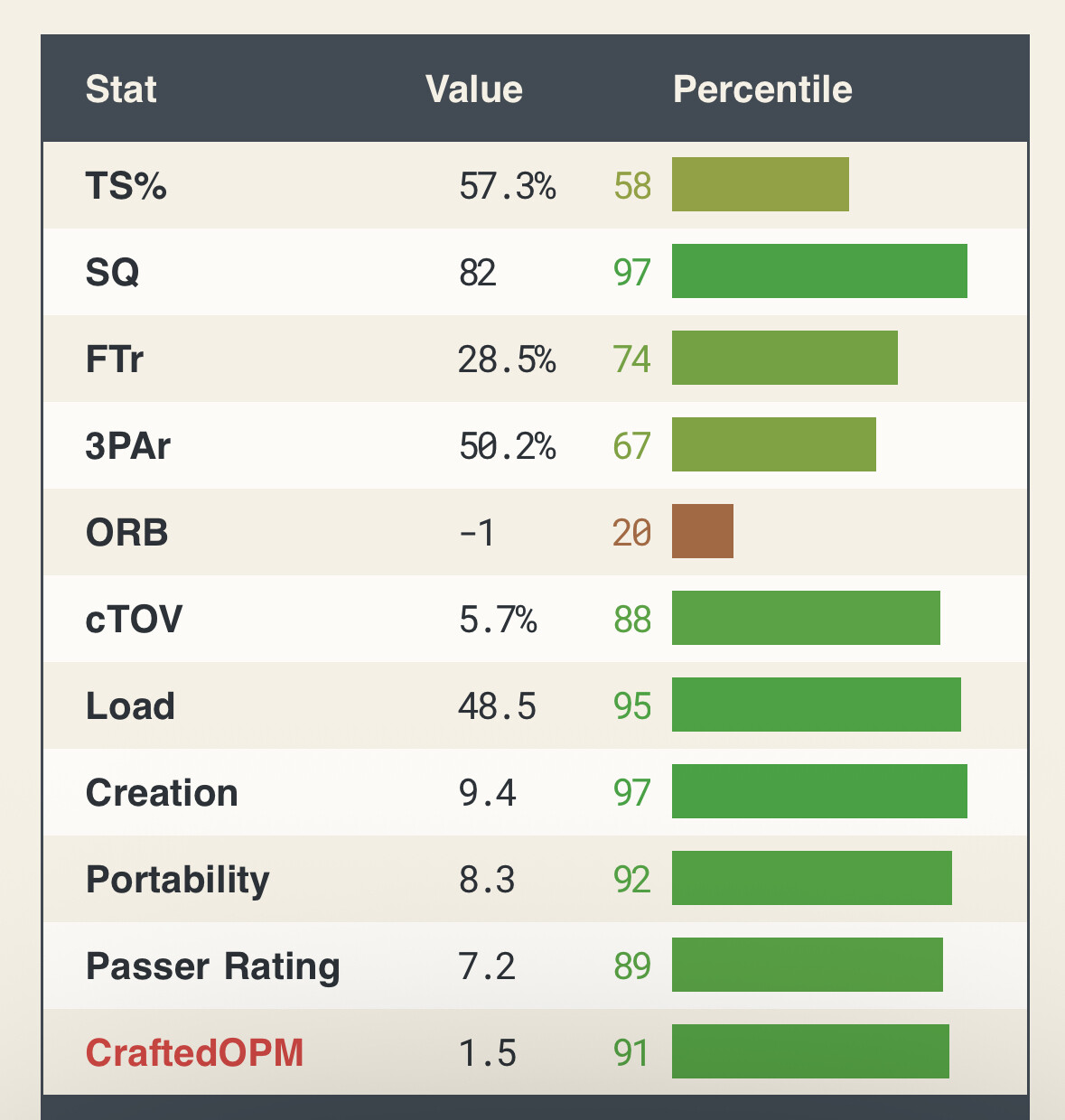This screenshot has width=1065, height=1120.
Task: Click the Load percentile bar
Action: tap(817, 705)
